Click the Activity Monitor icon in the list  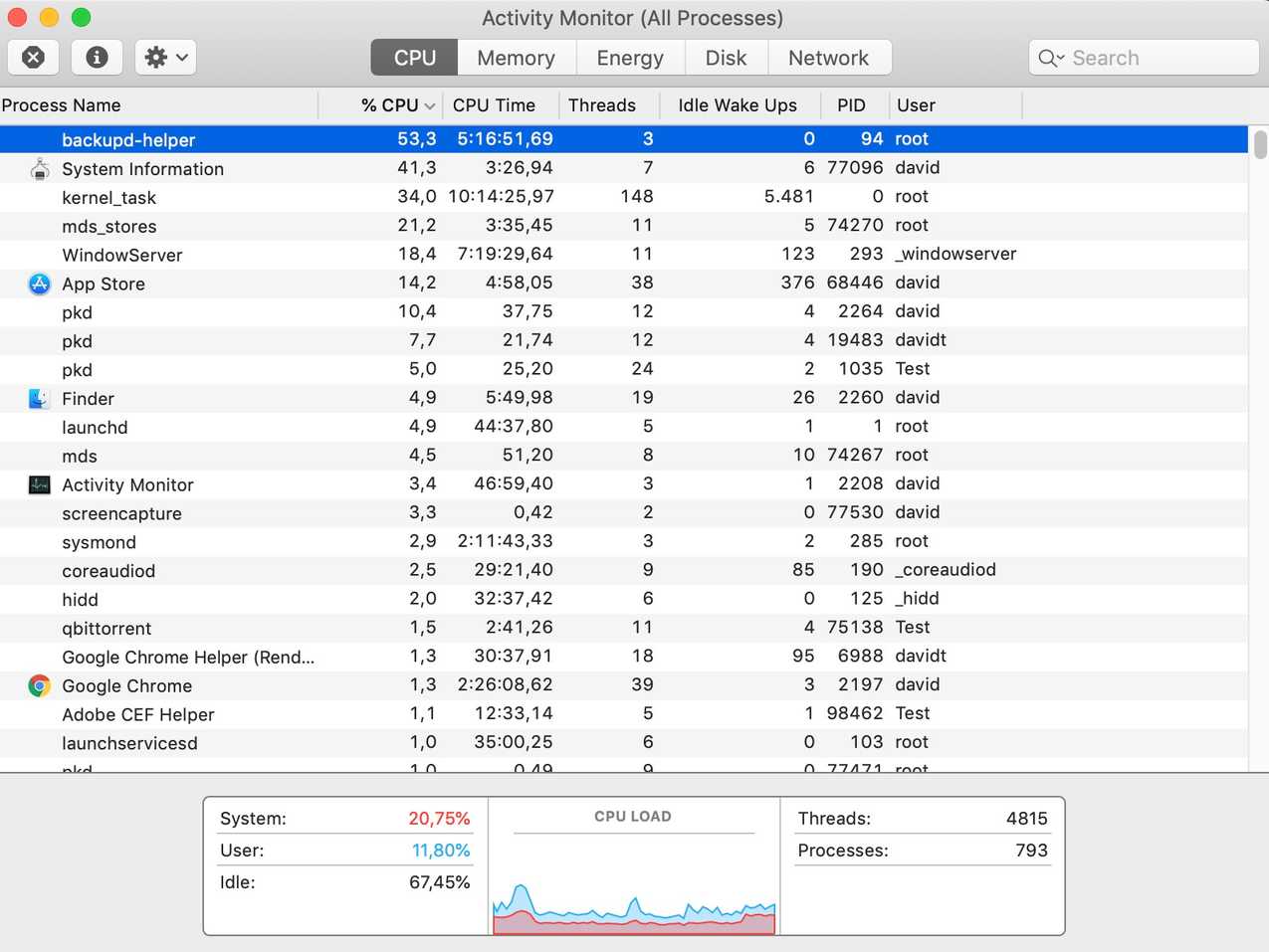coord(38,484)
